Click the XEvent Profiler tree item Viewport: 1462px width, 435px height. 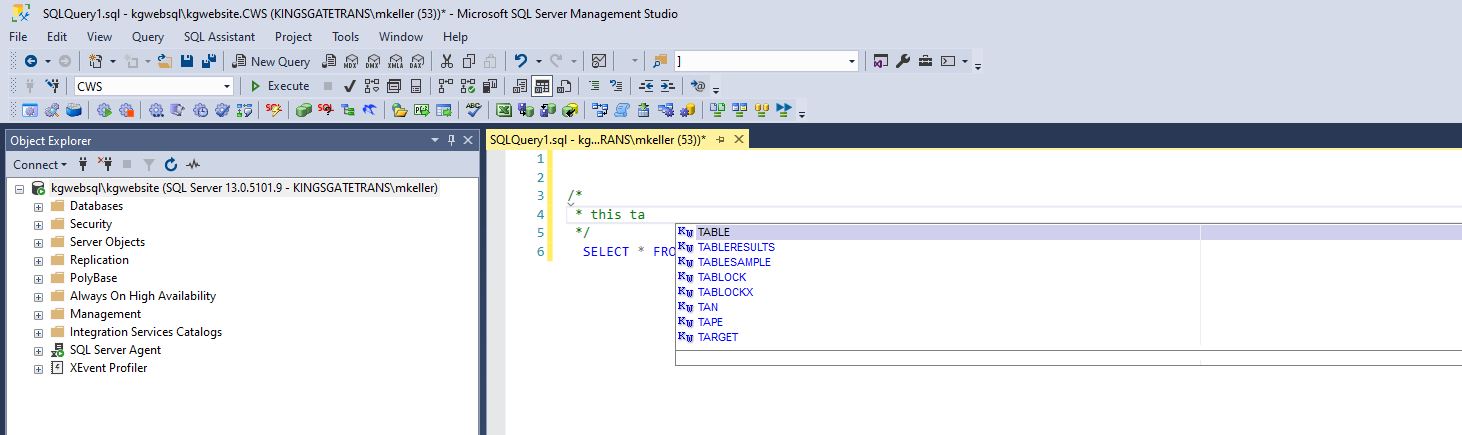click(108, 368)
